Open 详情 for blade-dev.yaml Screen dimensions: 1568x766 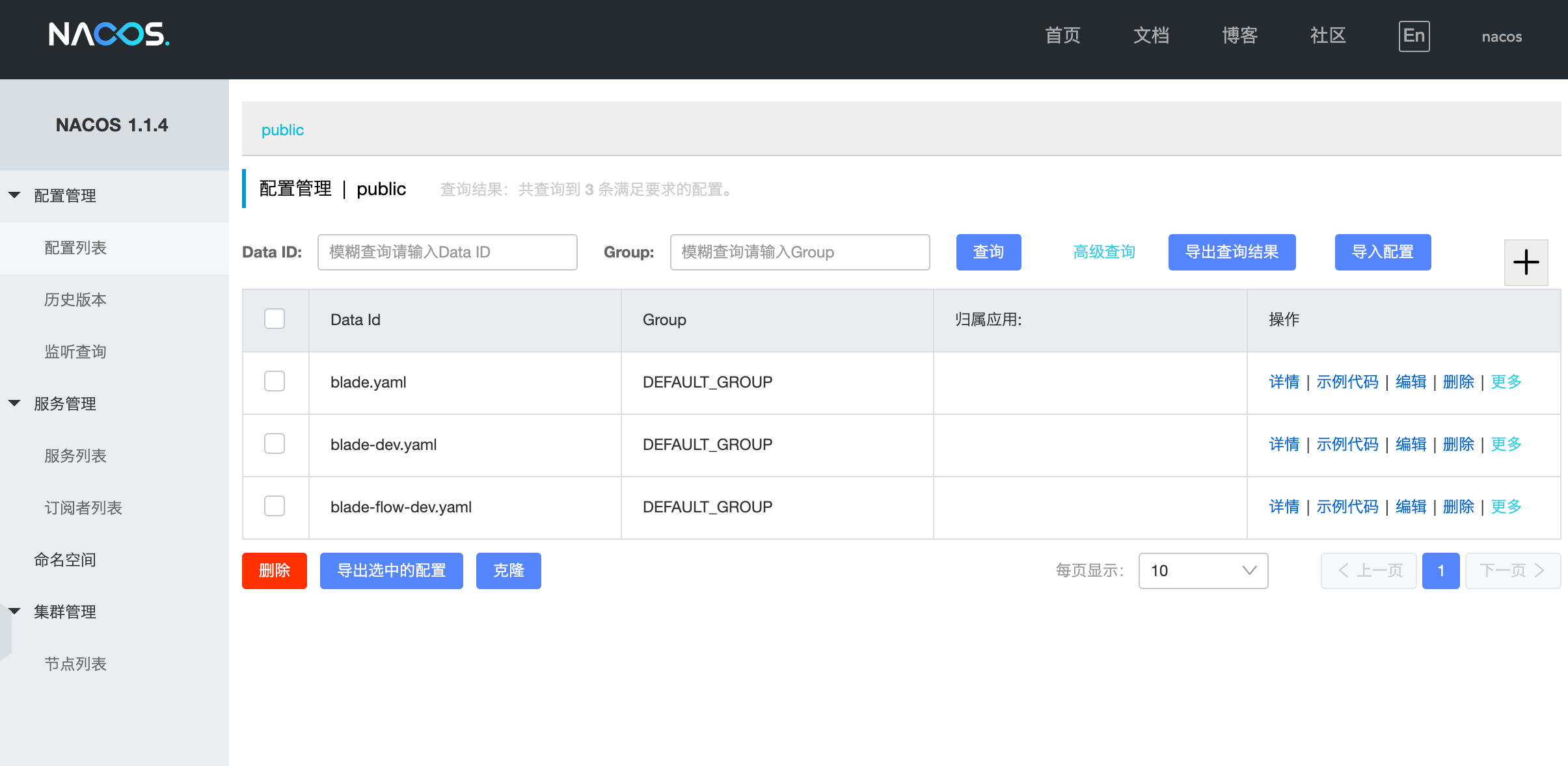click(1284, 444)
